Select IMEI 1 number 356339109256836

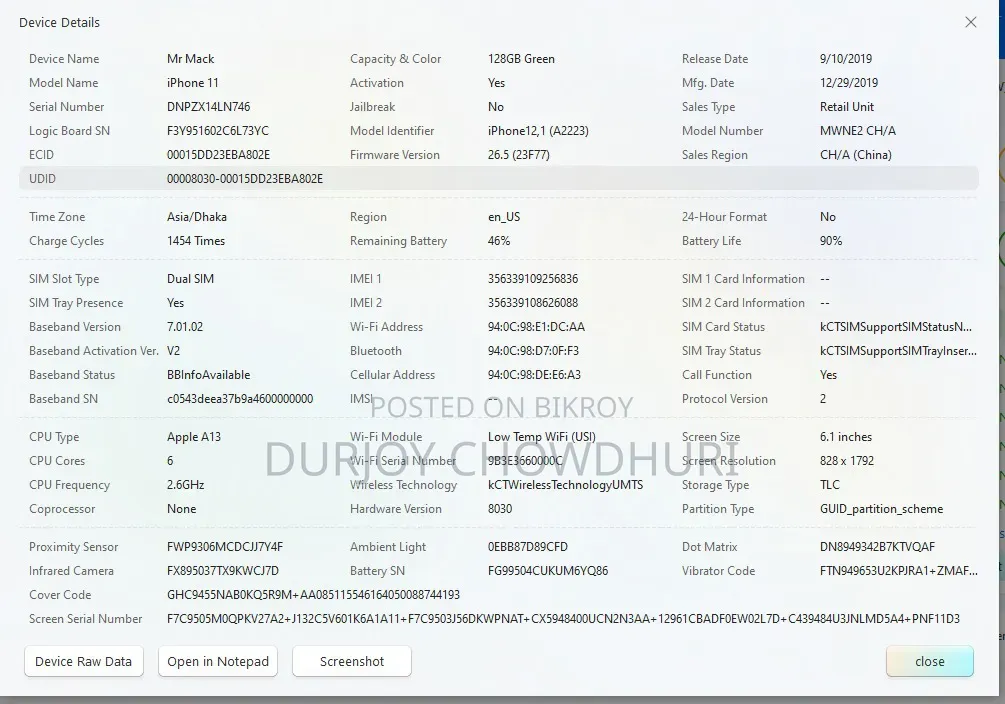click(533, 279)
